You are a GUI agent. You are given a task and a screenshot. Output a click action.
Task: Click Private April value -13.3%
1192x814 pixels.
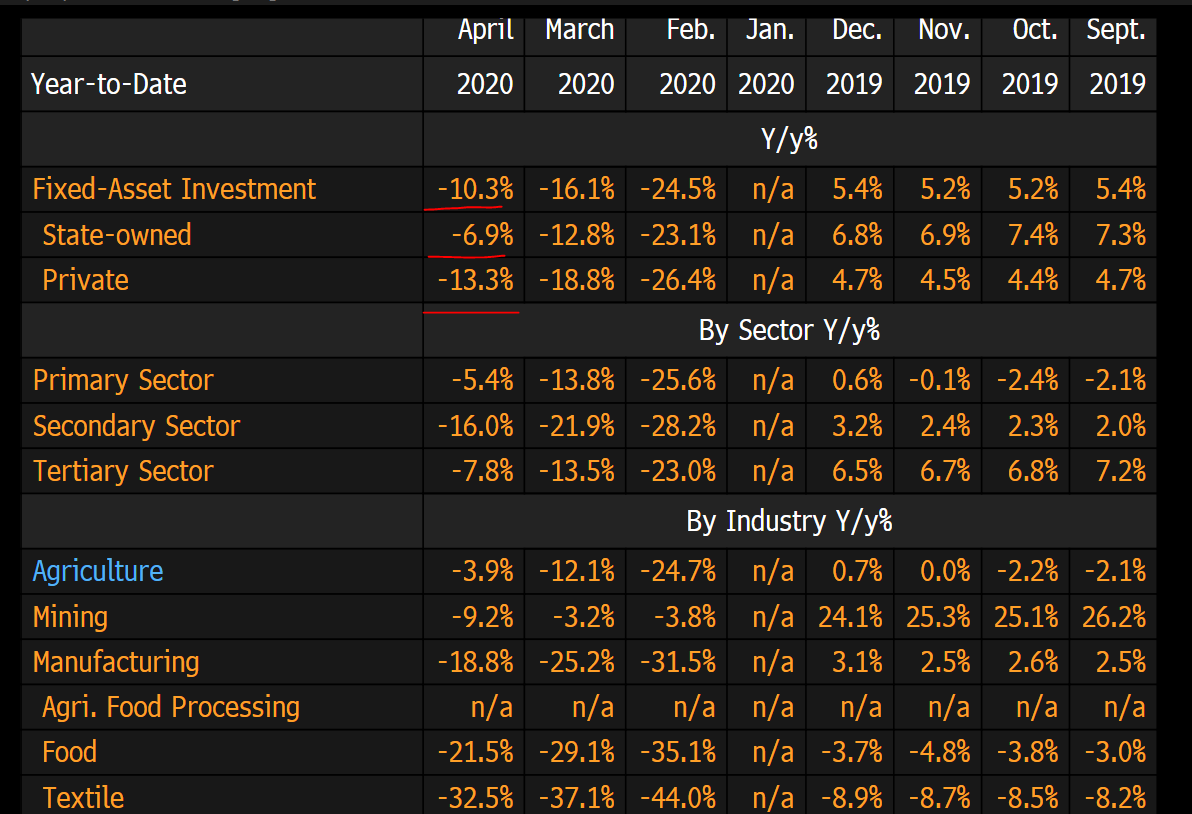coord(476,280)
